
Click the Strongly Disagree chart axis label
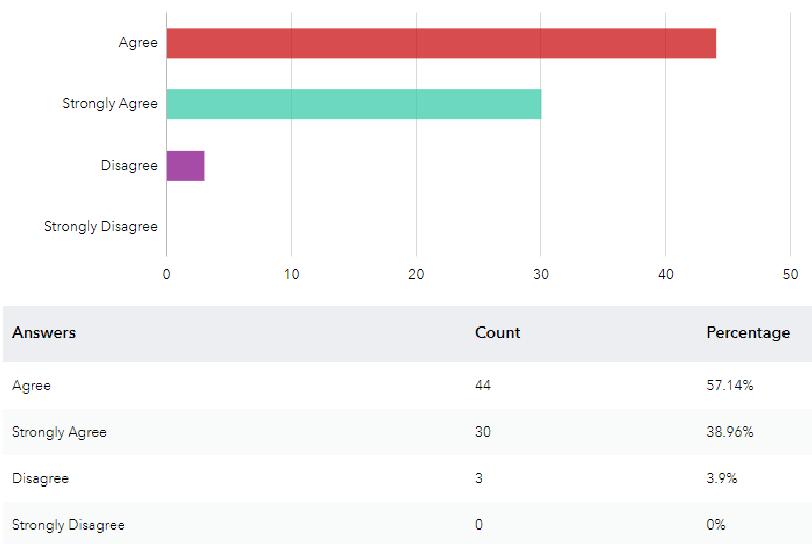click(101, 226)
